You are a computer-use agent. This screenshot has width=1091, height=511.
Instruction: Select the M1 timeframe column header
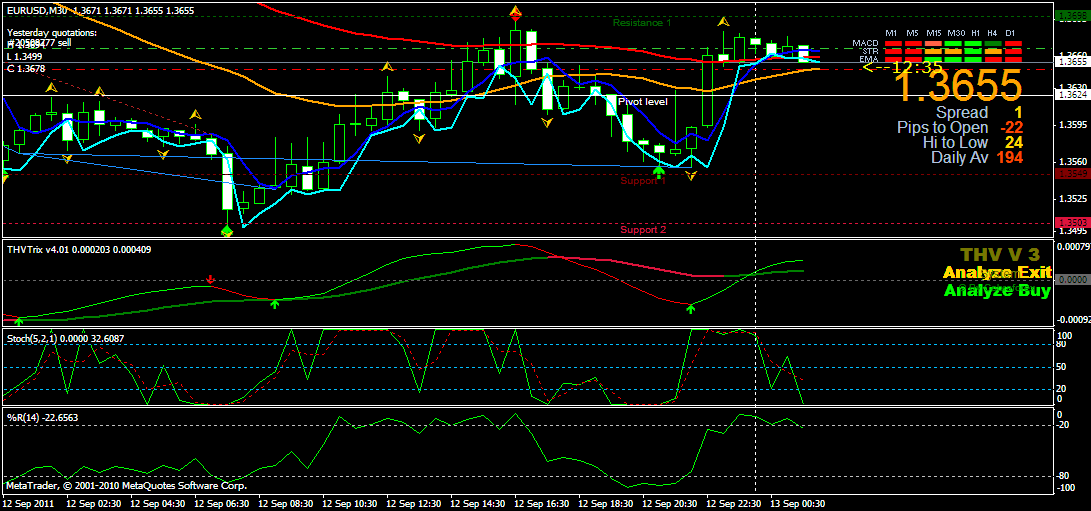point(891,33)
